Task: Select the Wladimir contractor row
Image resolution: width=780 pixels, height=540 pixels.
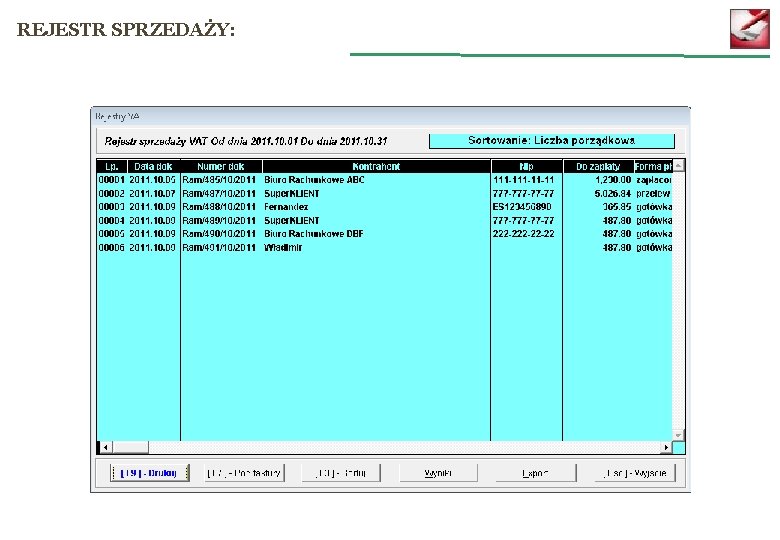Action: click(385, 247)
